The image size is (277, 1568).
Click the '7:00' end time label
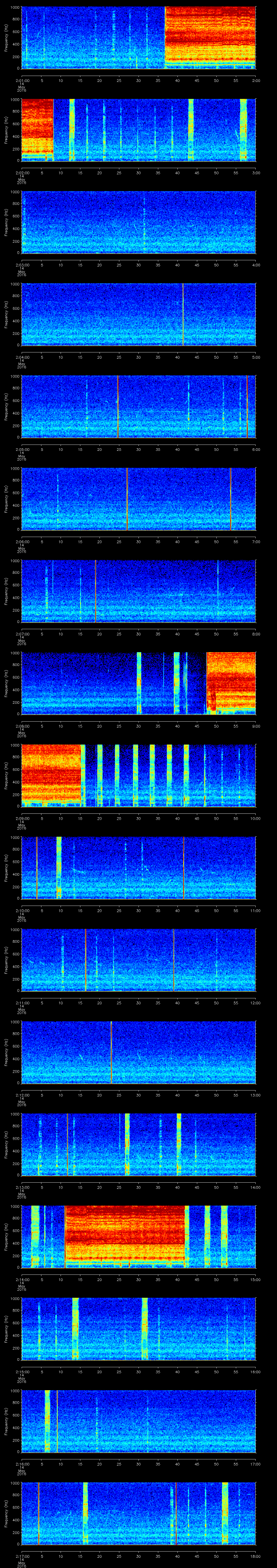256,542
